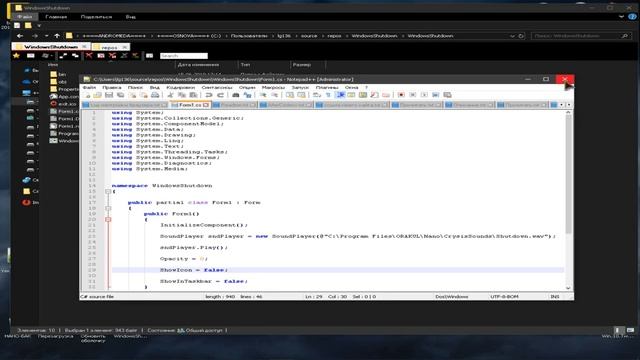Click the Notepad++ scrollbar down arrow
Screen dimensions: 640x360
pos(568,288)
